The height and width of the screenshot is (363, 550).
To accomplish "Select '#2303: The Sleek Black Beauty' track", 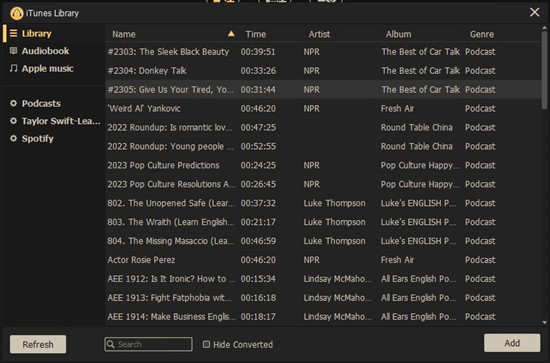I will pos(323,52).
